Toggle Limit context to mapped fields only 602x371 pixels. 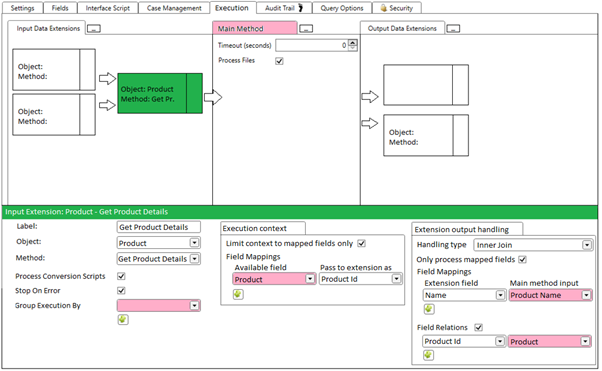tap(361, 243)
